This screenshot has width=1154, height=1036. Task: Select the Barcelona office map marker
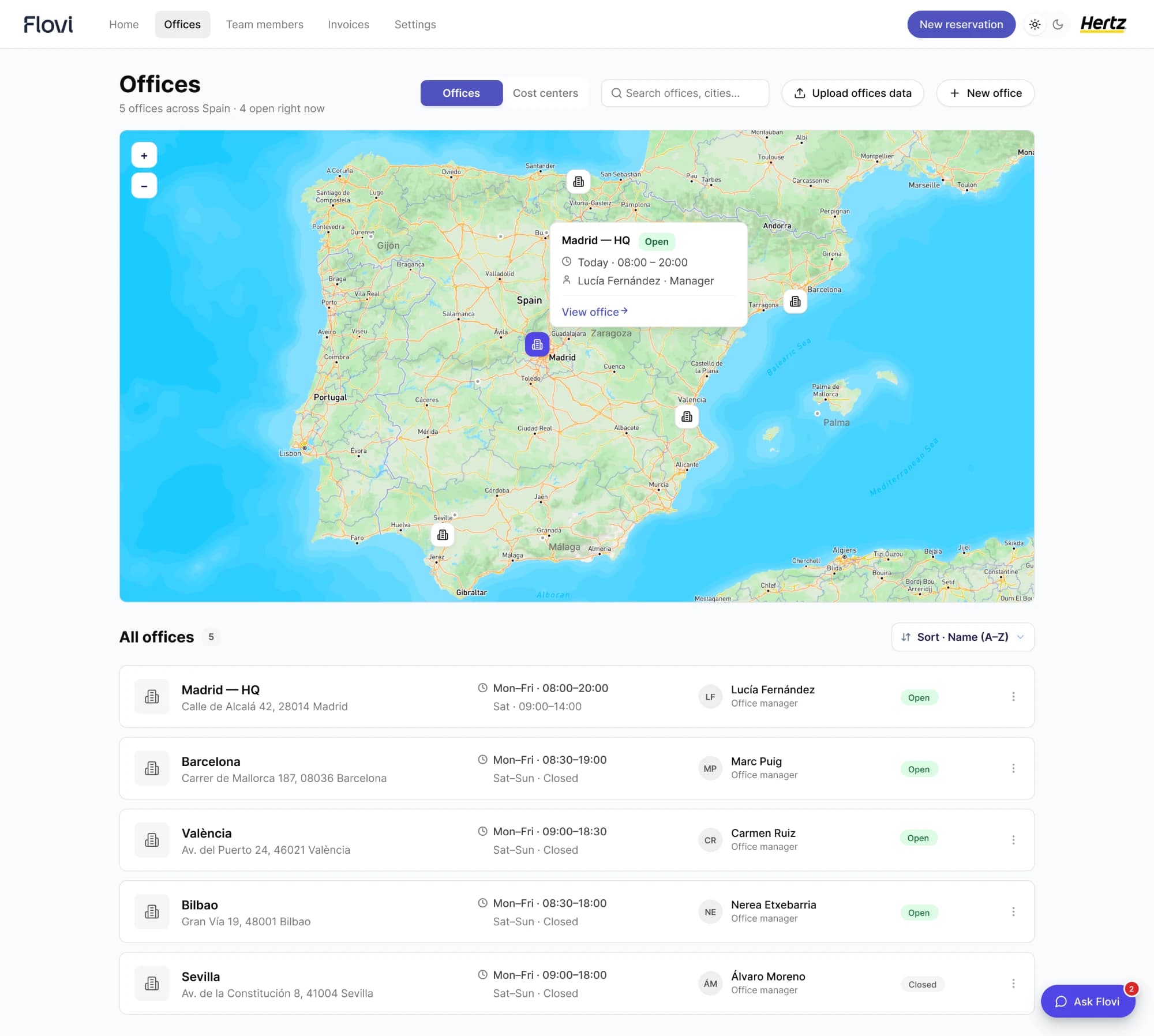click(x=795, y=301)
